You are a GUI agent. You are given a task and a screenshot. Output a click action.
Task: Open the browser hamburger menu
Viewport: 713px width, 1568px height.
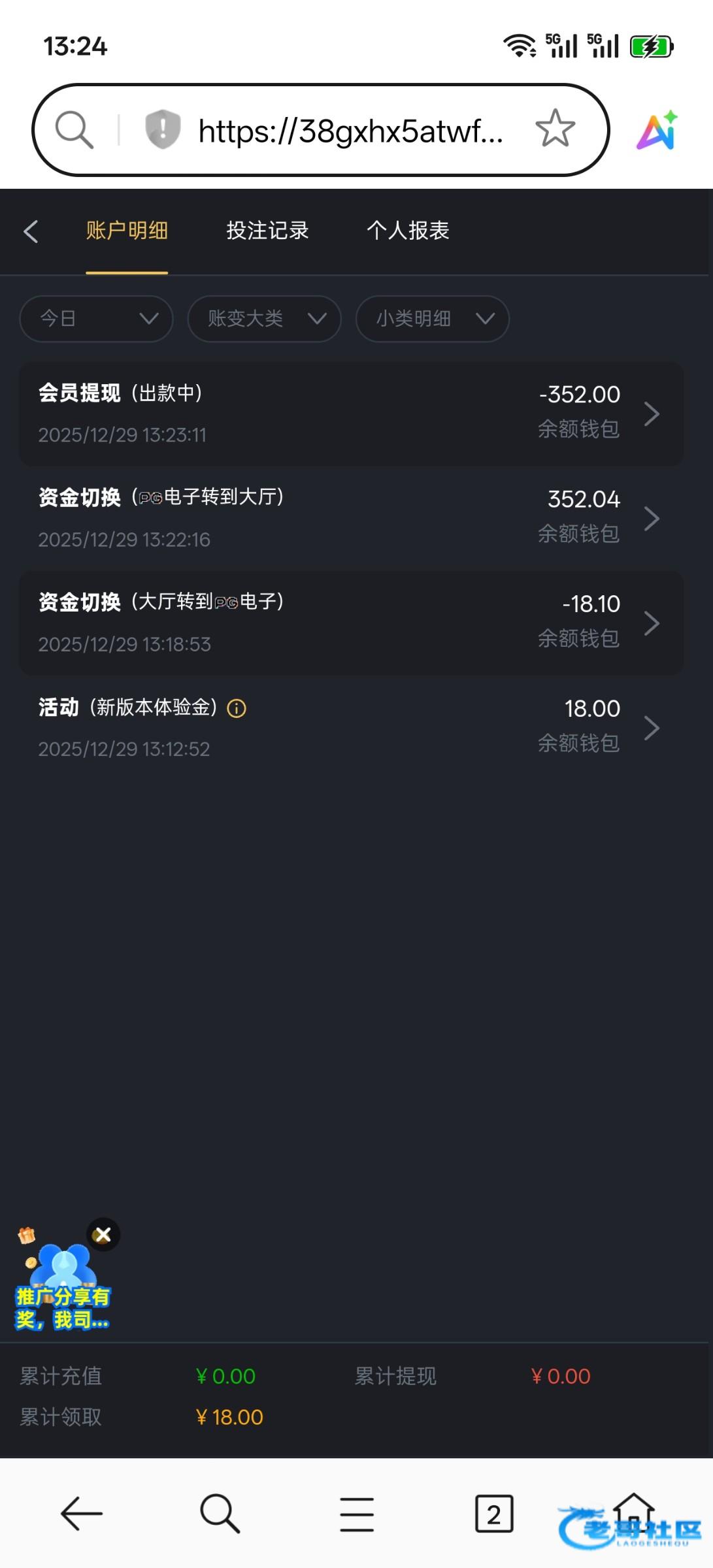pos(357,1514)
